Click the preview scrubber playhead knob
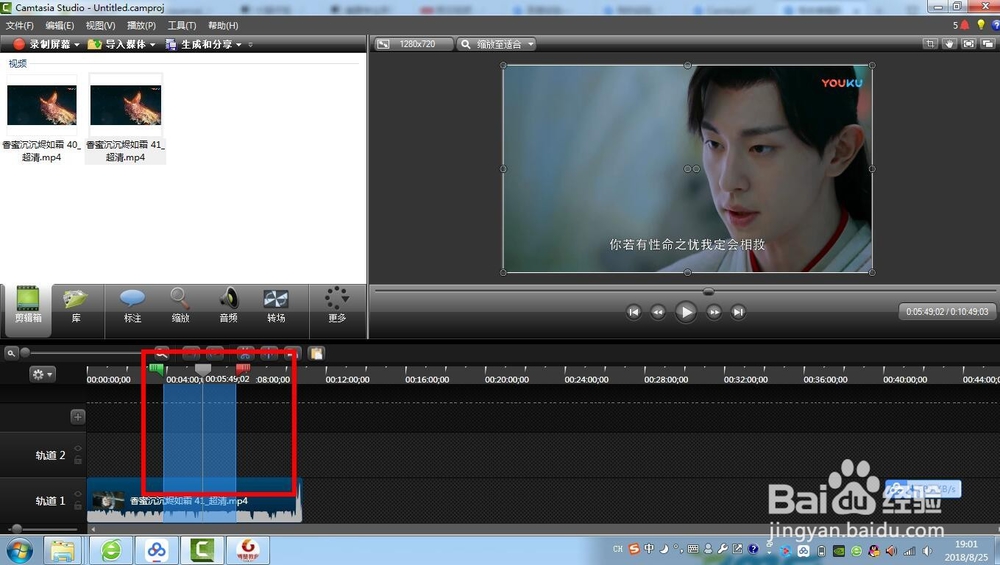The image size is (1000, 565). pos(708,291)
